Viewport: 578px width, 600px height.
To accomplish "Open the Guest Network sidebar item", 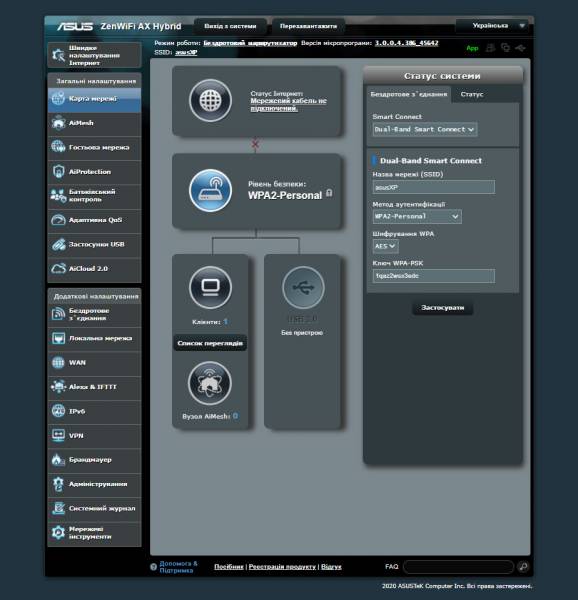I will click(x=94, y=147).
